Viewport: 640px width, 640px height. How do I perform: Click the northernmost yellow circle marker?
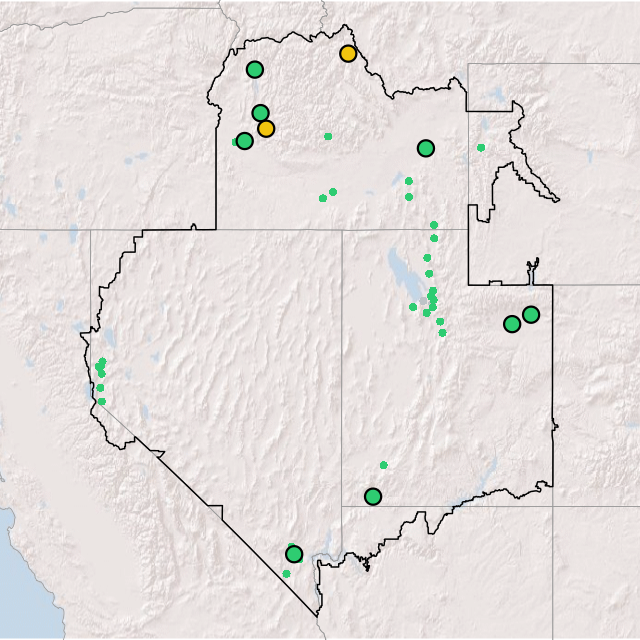click(347, 53)
